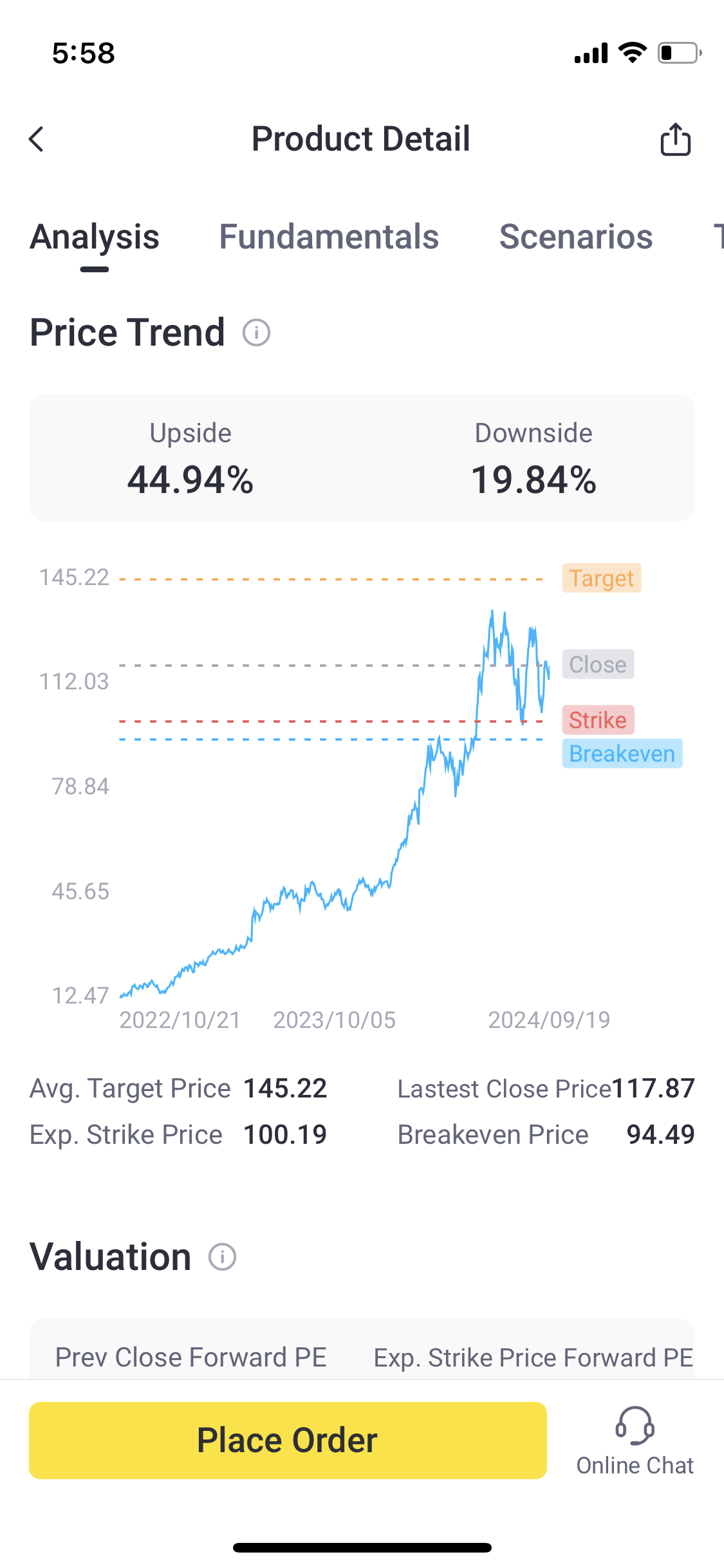Screen dimensions: 724x1568
Task: Tap the Upside 44.94% value
Action: coord(190,480)
